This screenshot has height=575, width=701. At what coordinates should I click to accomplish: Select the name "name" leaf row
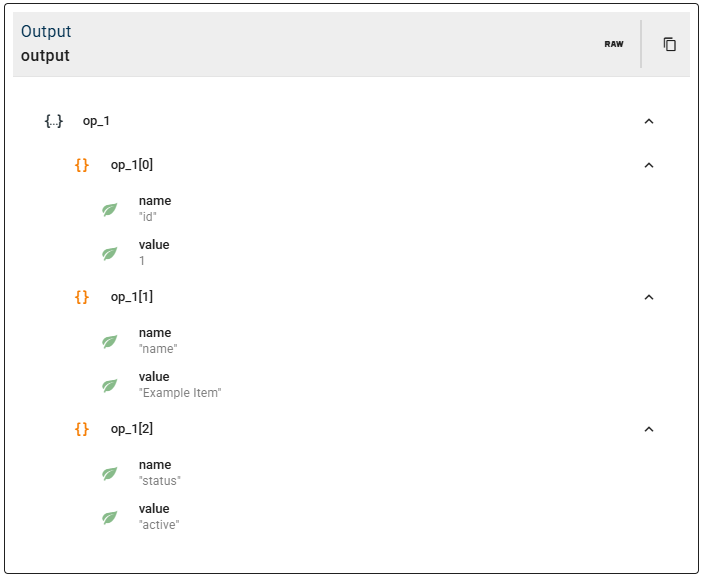157,341
